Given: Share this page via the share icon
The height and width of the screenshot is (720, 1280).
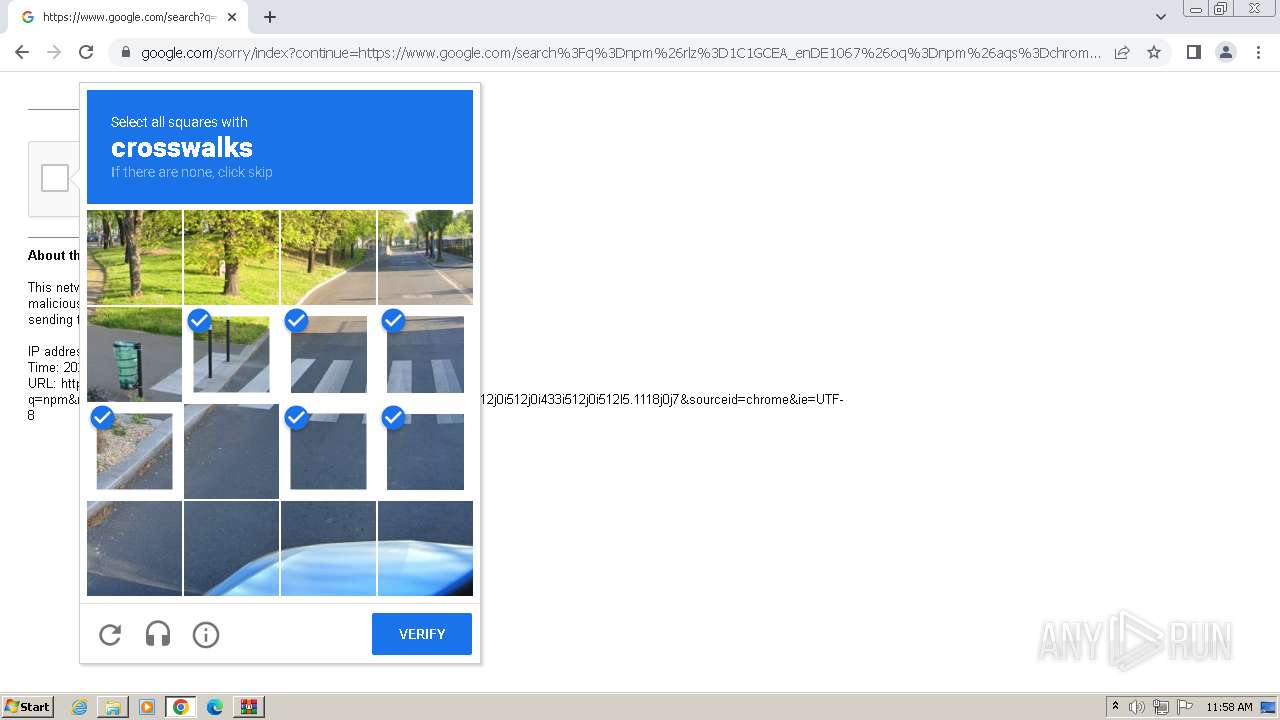Looking at the screenshot, I should pyautogui.click(x=1122, y=52).
